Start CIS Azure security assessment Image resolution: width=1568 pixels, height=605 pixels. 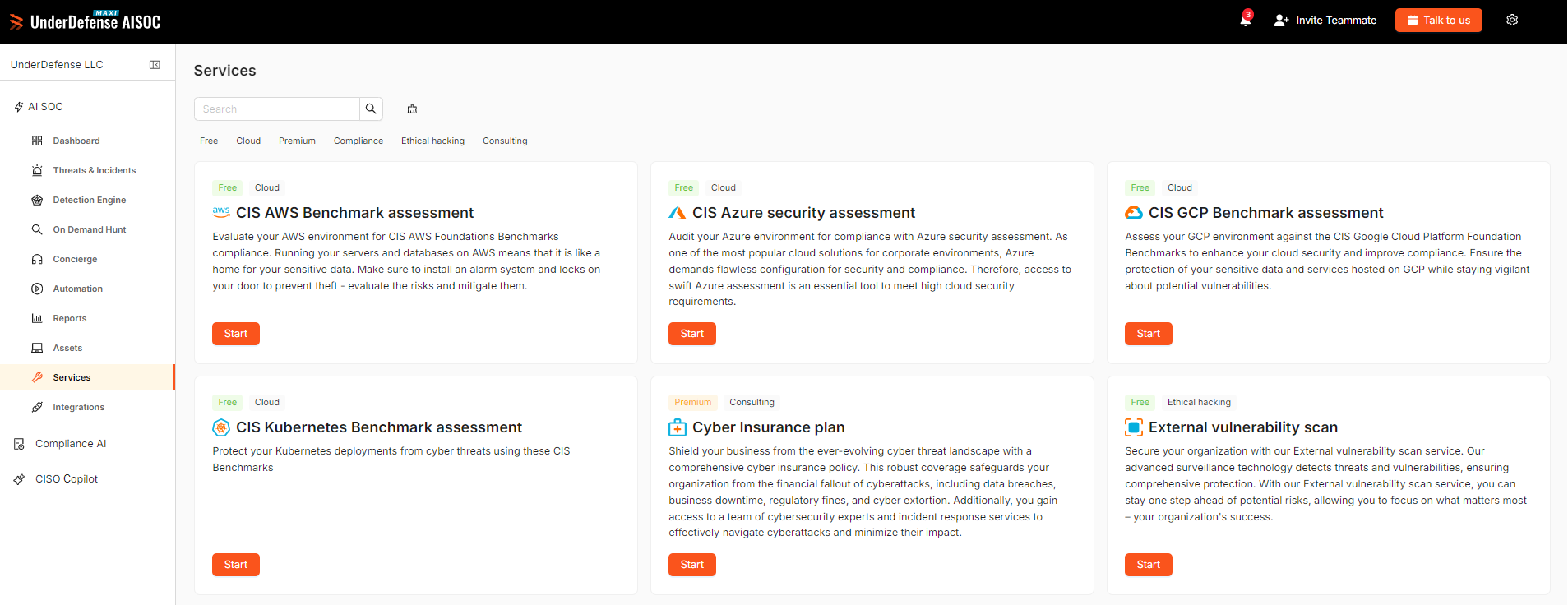click(692, 334)
